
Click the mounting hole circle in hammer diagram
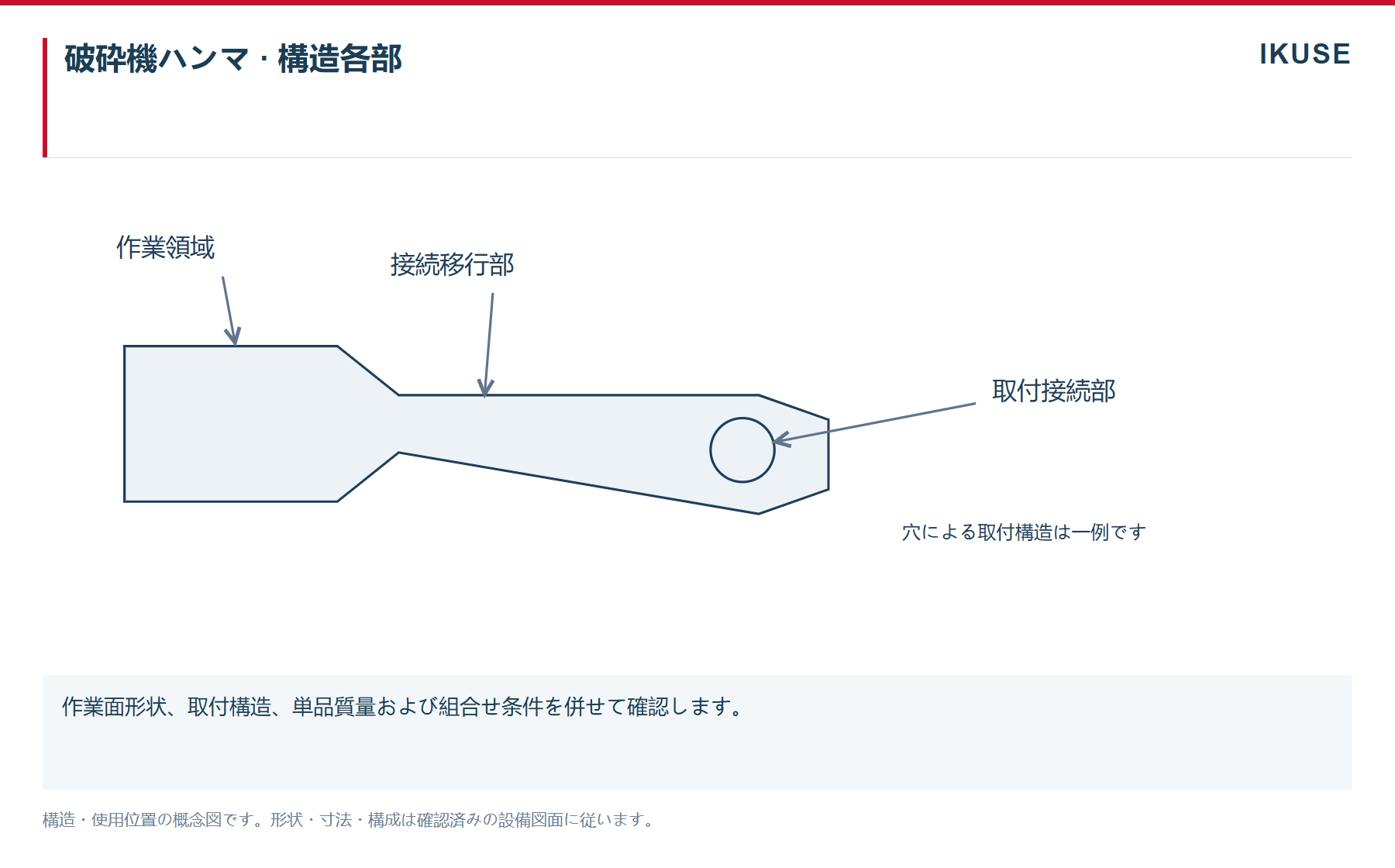pyautogui.click(x=742, y=450)
